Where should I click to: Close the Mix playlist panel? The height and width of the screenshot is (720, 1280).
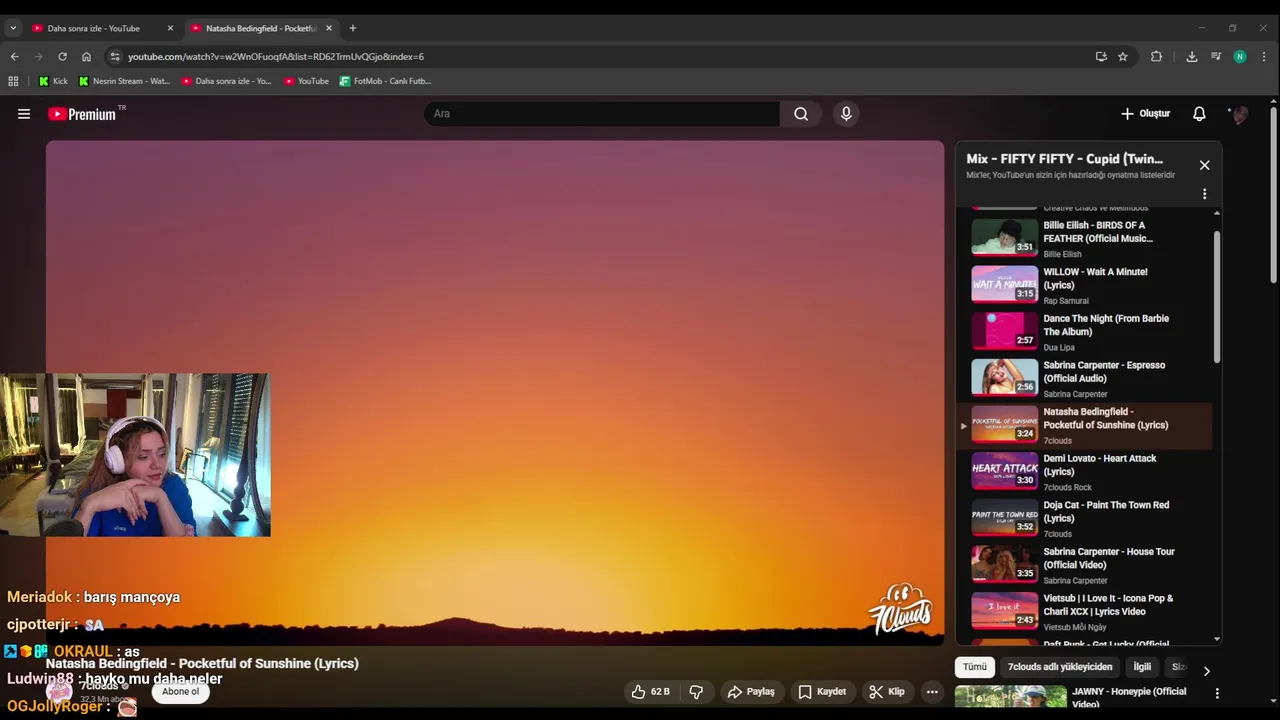pos(1204,165)
